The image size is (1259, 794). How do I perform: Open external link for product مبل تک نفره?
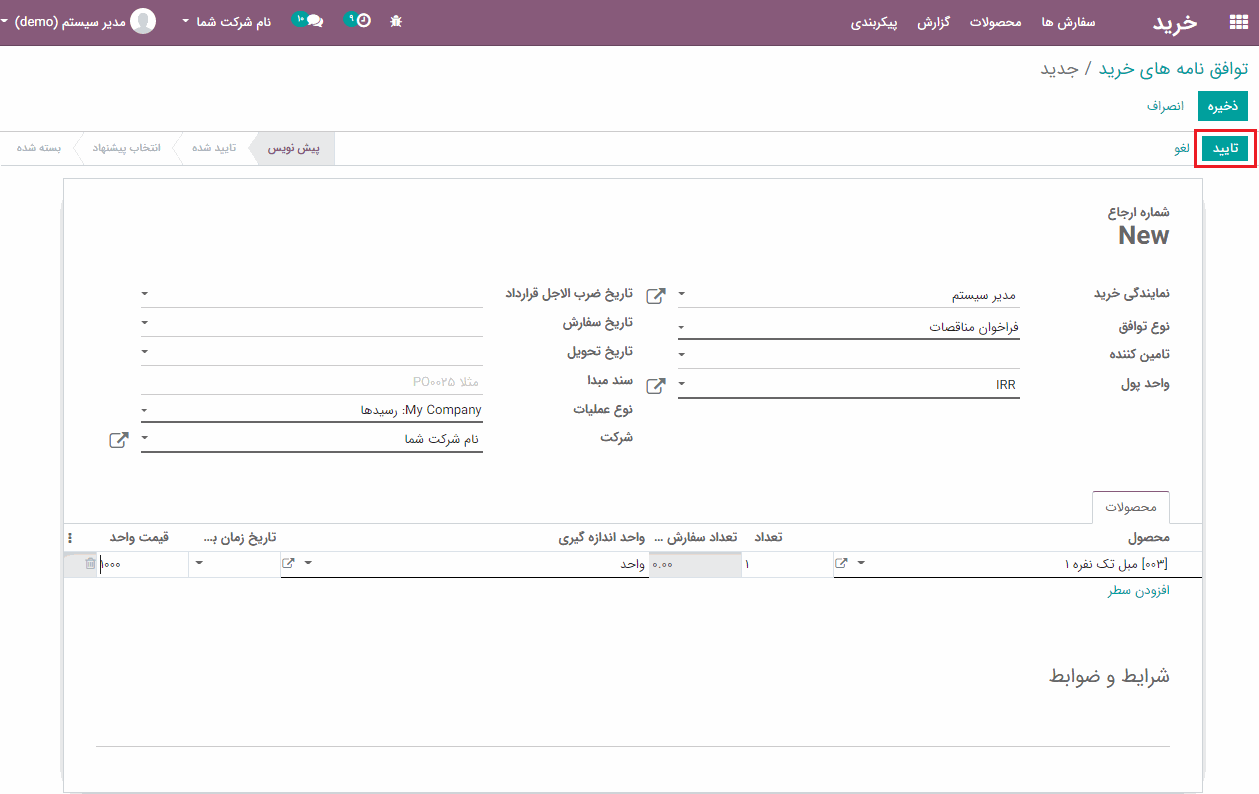[842, 564]
